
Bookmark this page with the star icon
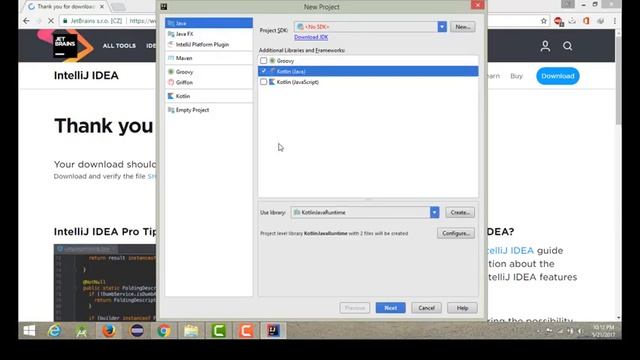point(543,21)
